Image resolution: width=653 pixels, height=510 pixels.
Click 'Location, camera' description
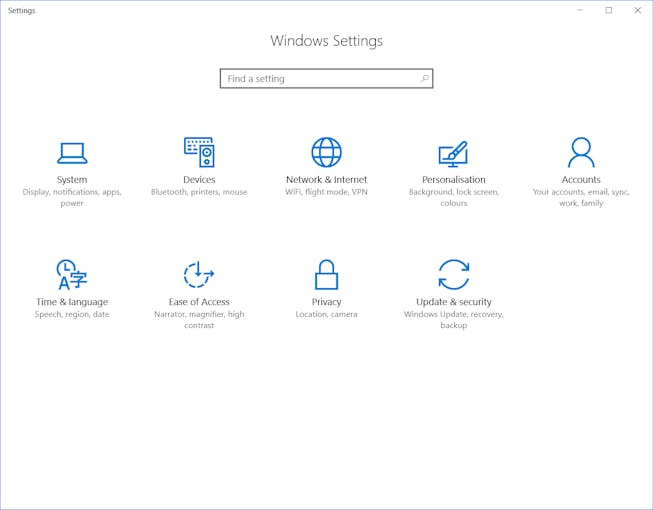[326, 314]
